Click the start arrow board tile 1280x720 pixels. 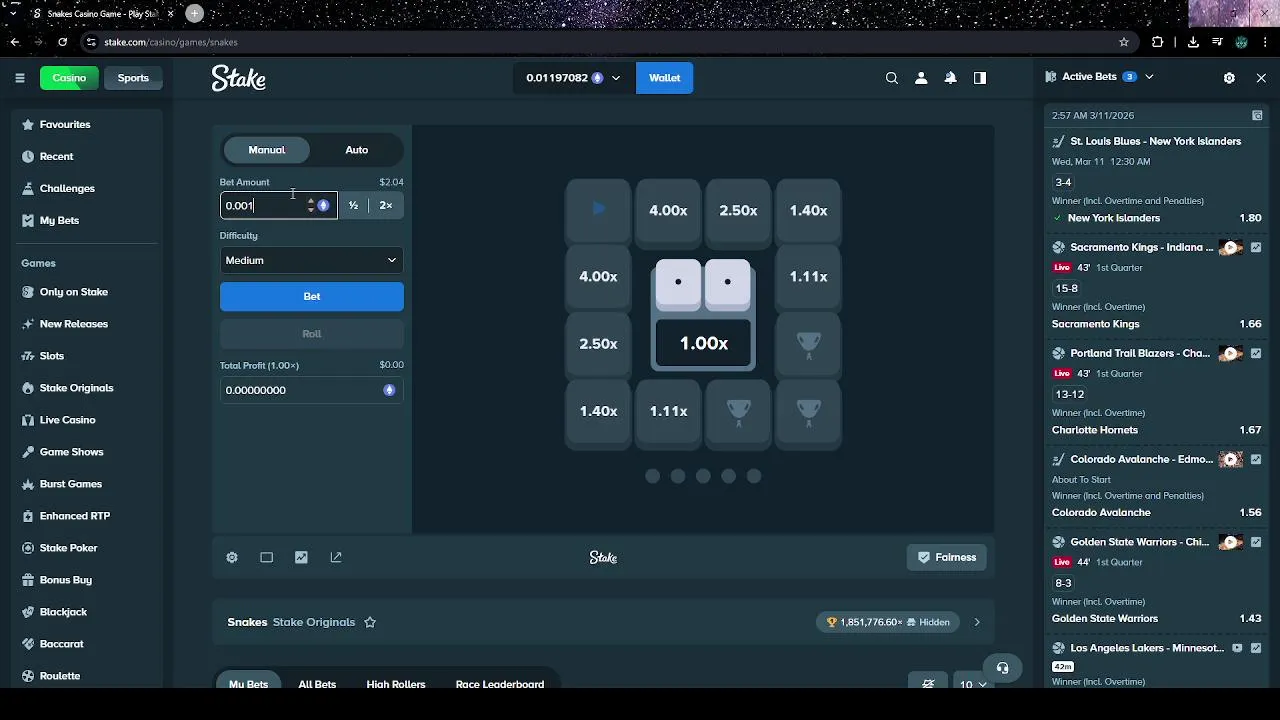(x=598, y=210)
